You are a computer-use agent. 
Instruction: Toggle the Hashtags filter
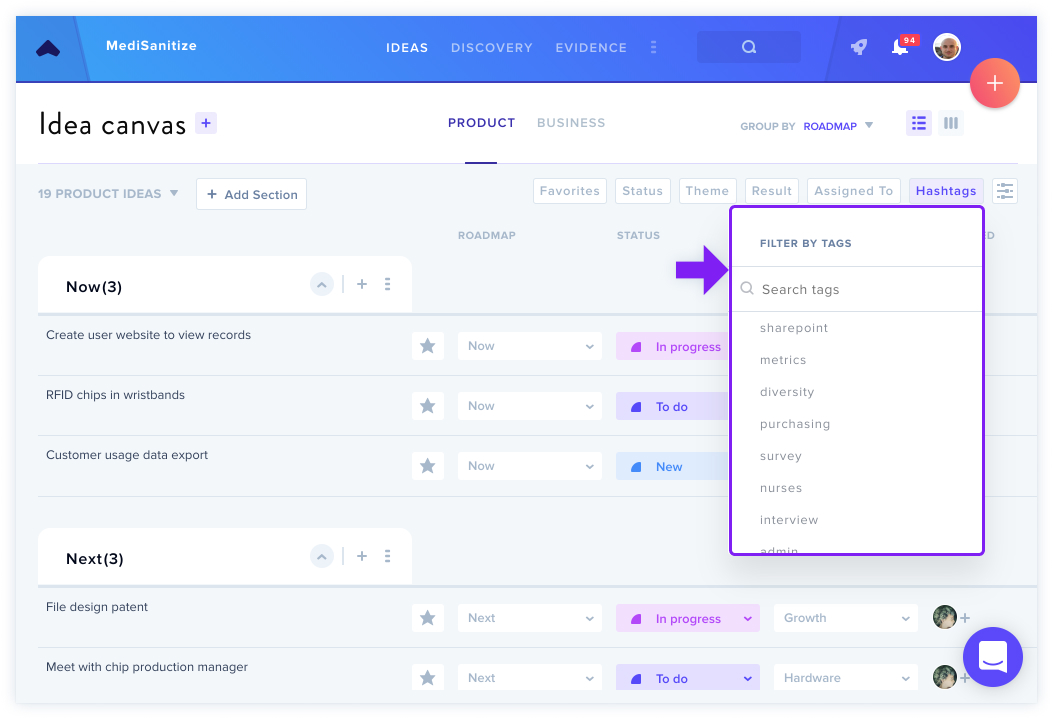point(946,191)
